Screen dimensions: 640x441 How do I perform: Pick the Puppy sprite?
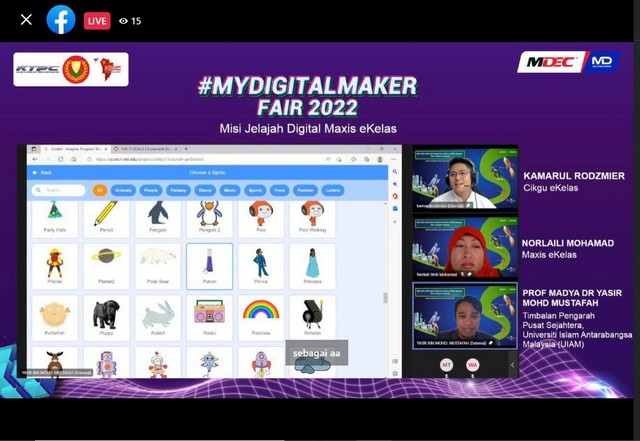106,316
